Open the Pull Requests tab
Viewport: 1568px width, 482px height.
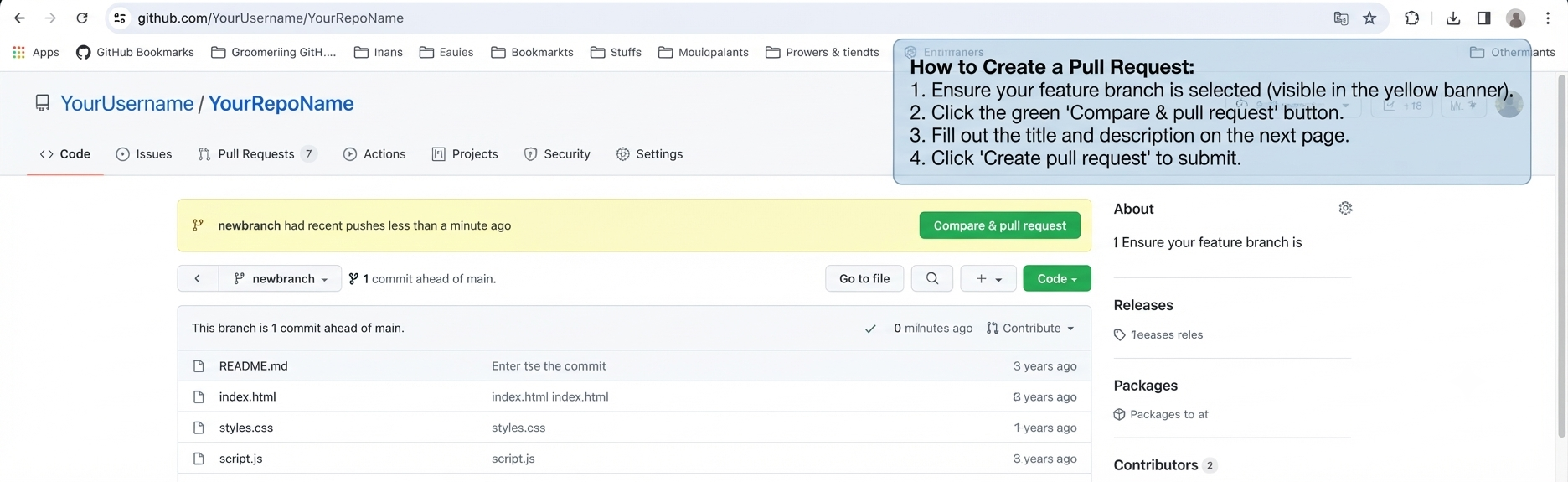pos(257,154)
